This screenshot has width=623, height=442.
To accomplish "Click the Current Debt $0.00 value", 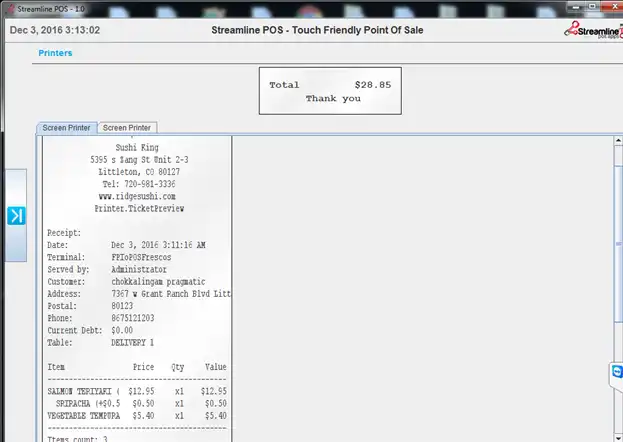I will 122,331.
